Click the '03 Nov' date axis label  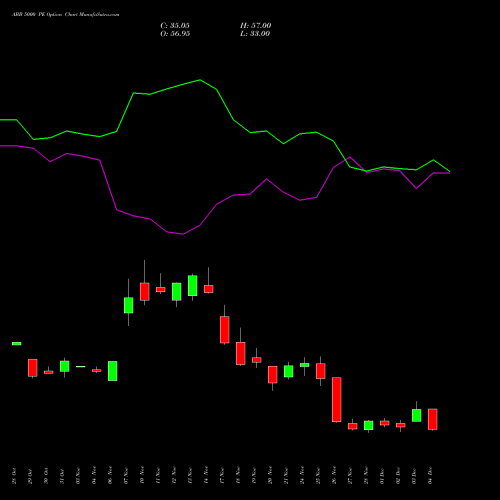pos(78,476)
